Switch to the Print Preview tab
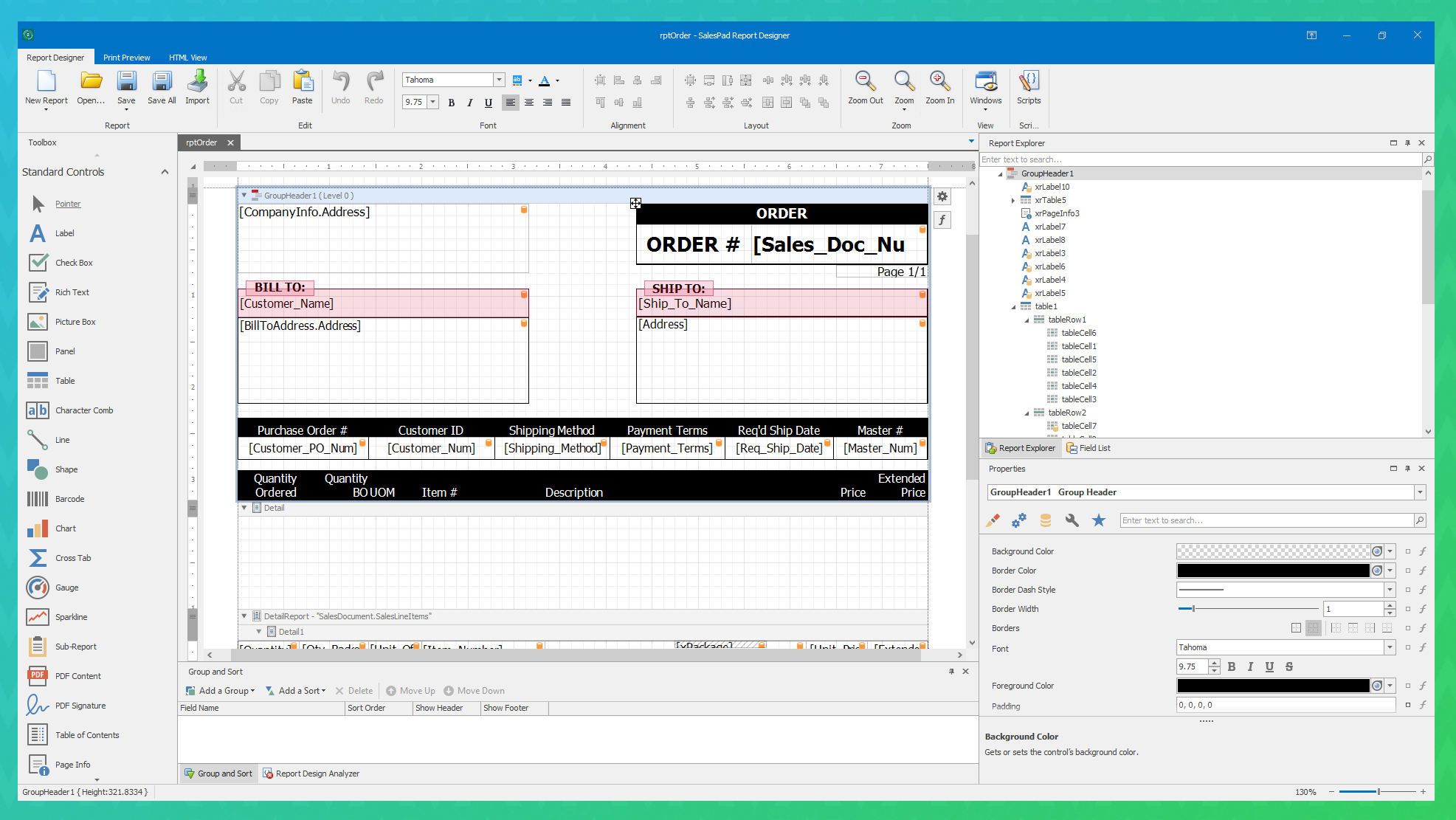This screenshot has width=1456, height=820. [126, 58]
